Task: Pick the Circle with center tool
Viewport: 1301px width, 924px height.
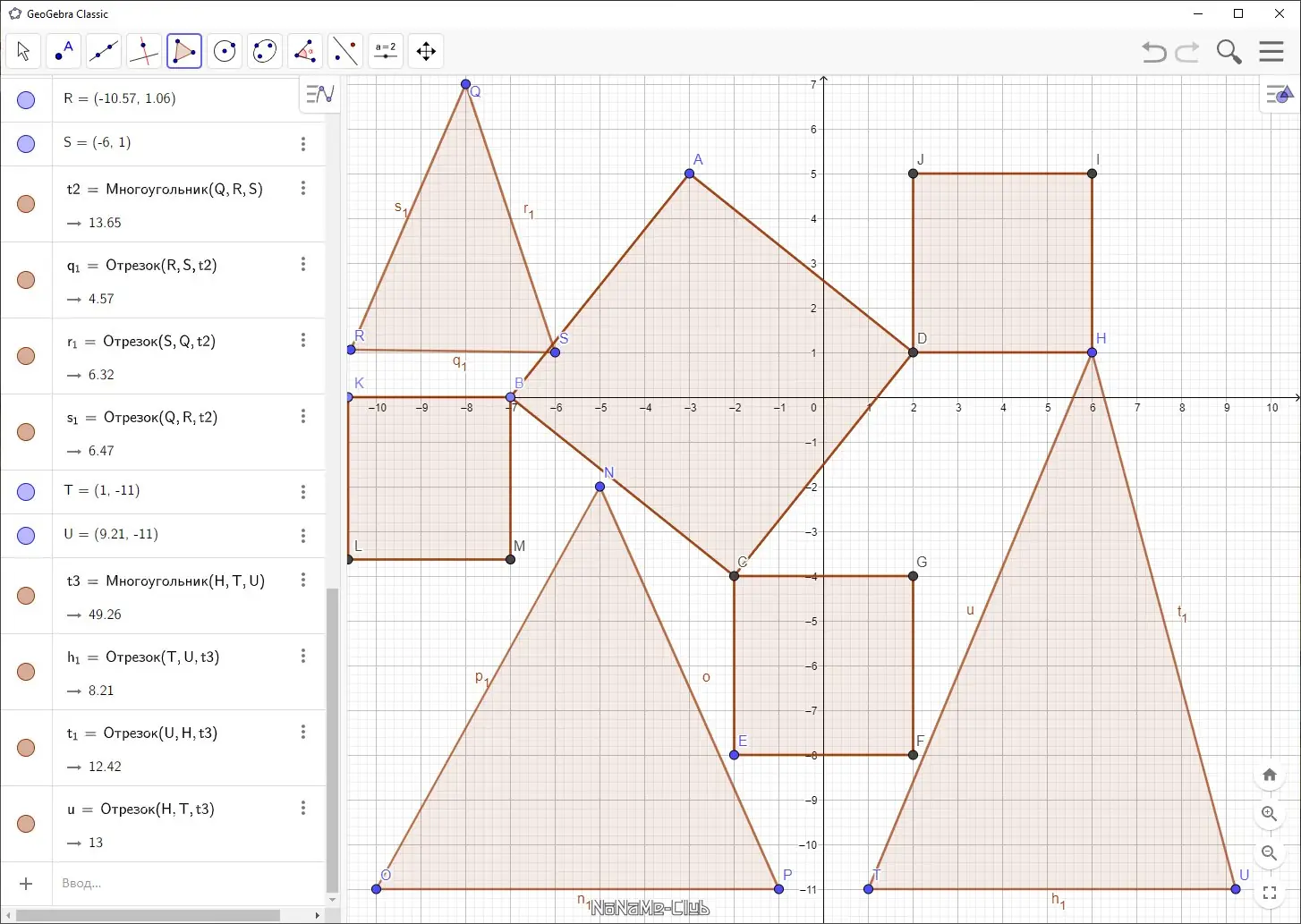Action: click(x=225, y=51)
